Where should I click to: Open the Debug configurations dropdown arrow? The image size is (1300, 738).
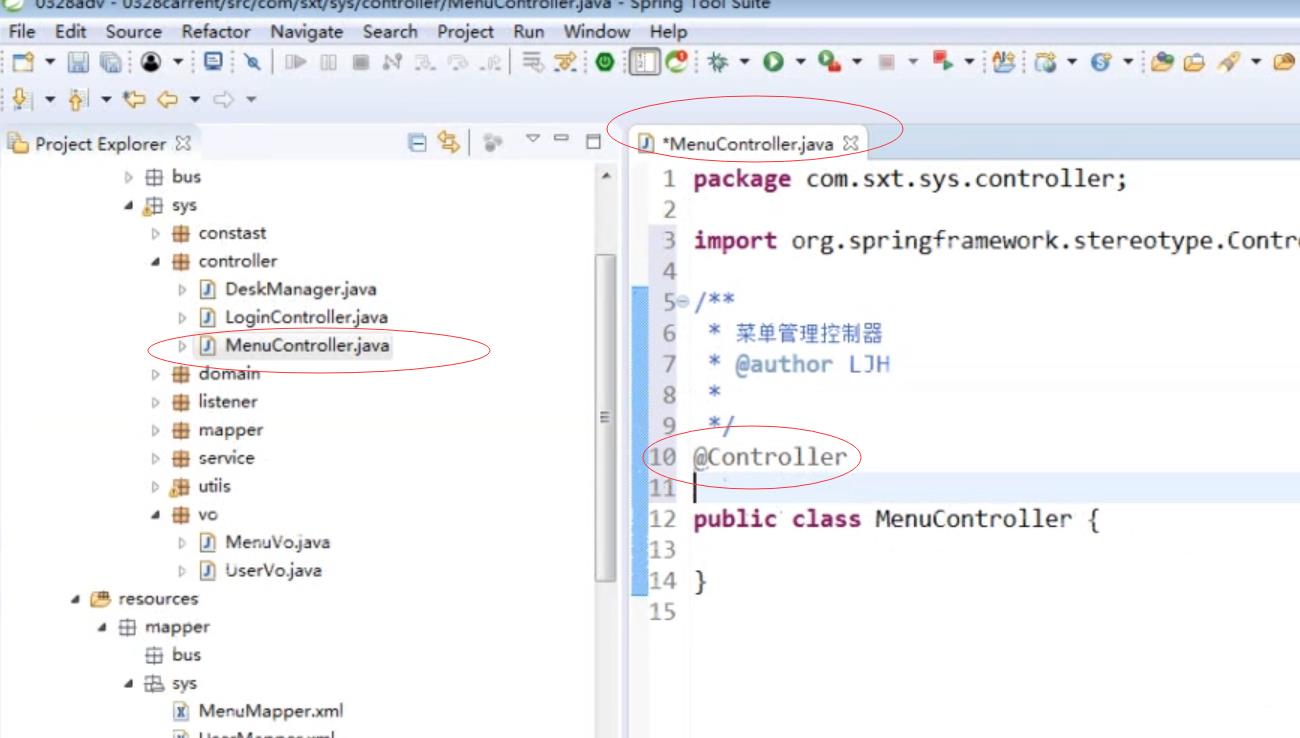745,62
